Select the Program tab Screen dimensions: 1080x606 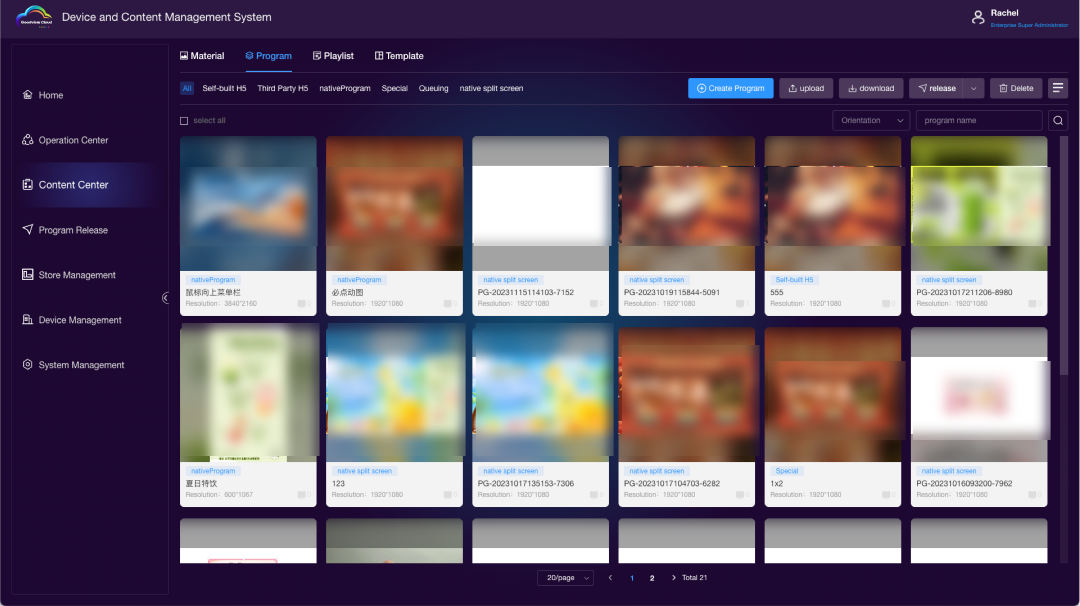coord(269,56)
